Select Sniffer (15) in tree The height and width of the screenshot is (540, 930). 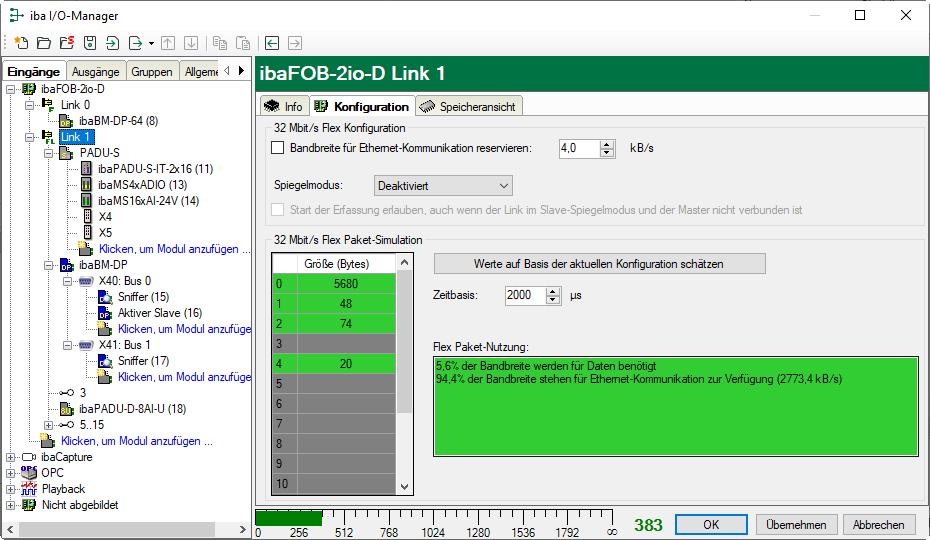[x=143, y=297]
